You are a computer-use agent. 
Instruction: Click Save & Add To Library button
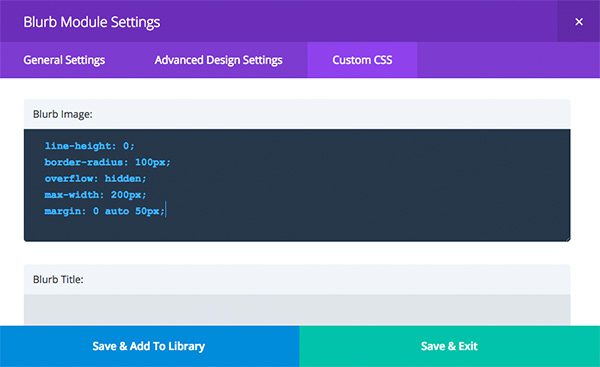pyautogui.click(x=149, y=346)
